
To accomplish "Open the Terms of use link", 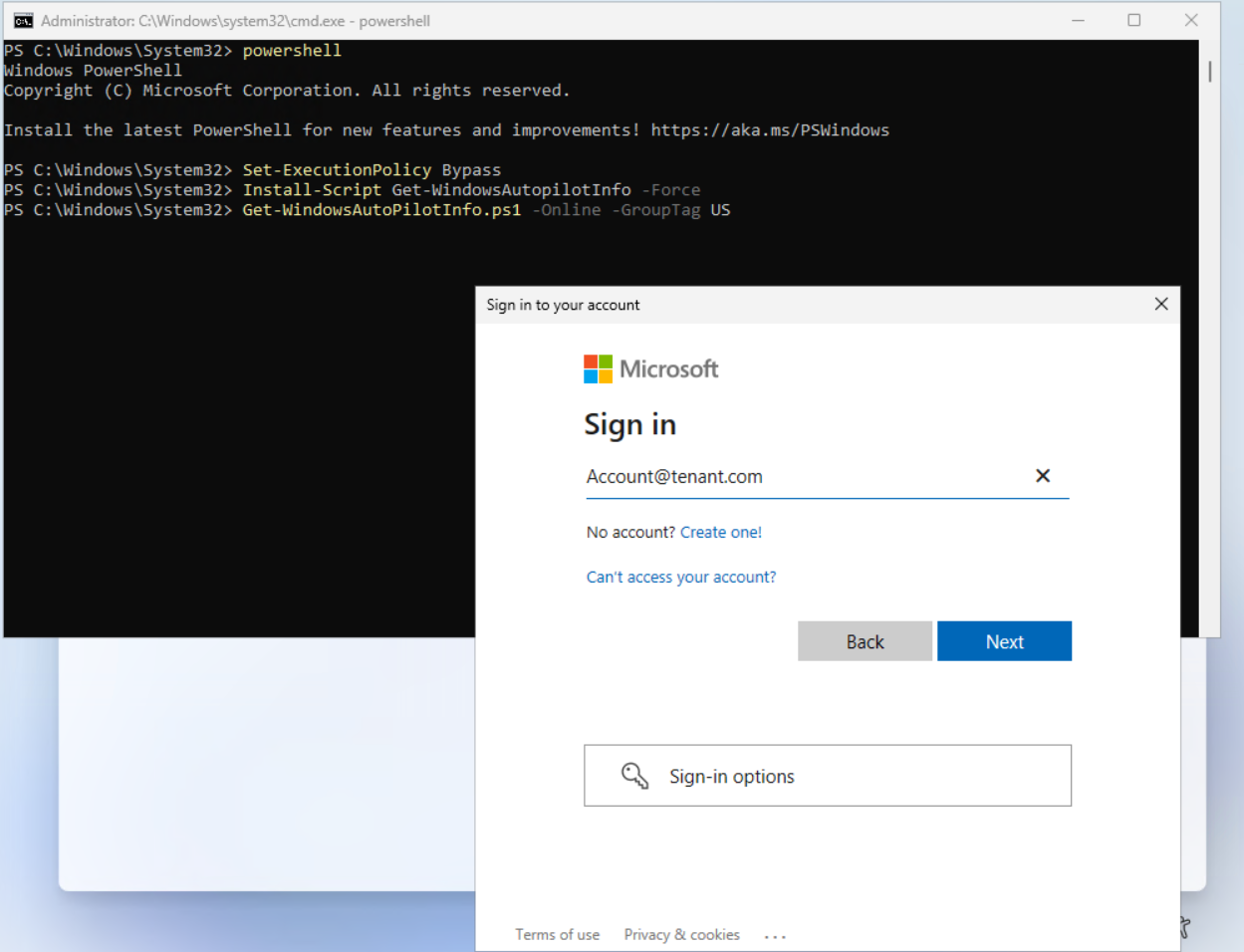I will click(557, 934).
